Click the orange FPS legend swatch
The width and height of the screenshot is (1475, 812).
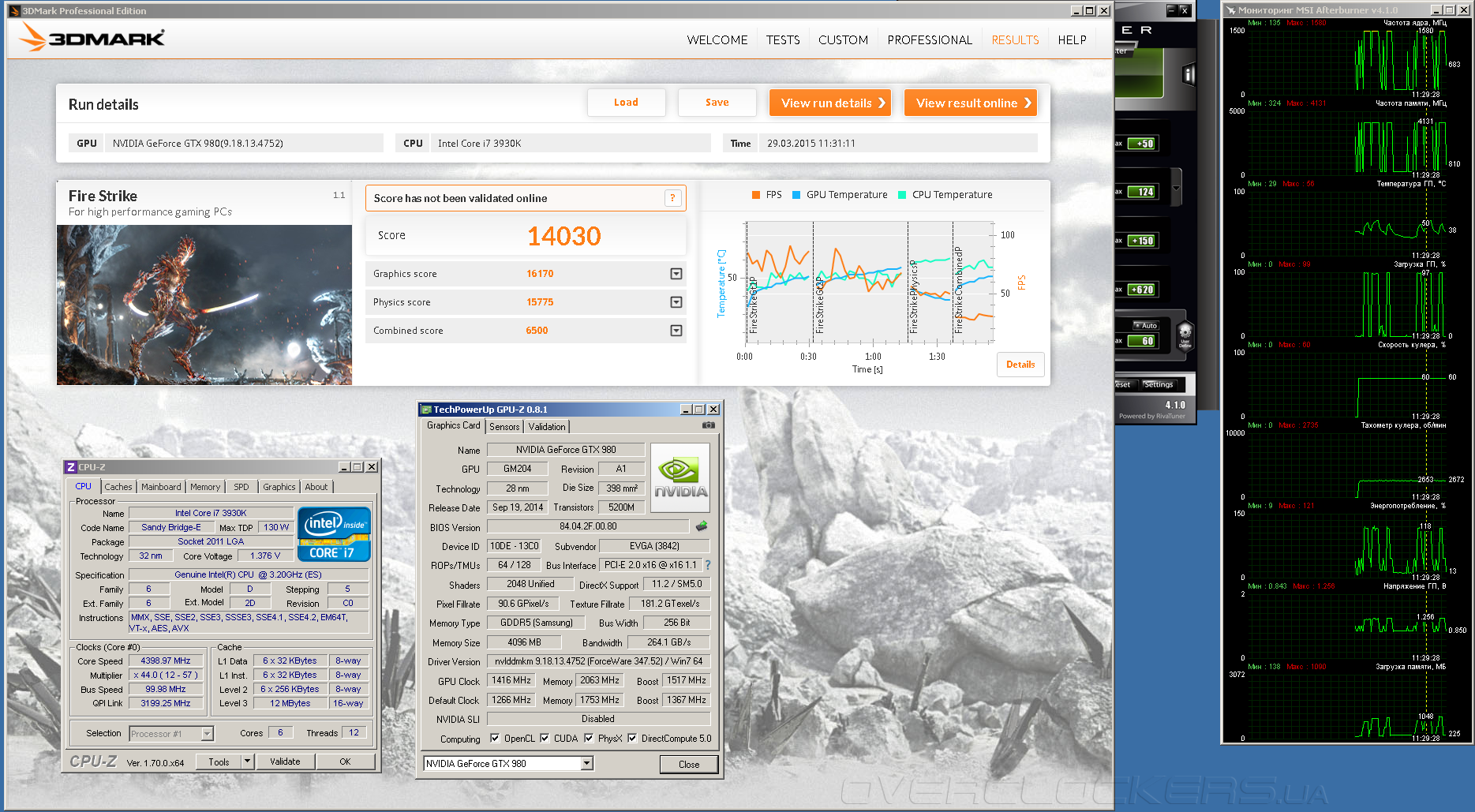point(756,195)
